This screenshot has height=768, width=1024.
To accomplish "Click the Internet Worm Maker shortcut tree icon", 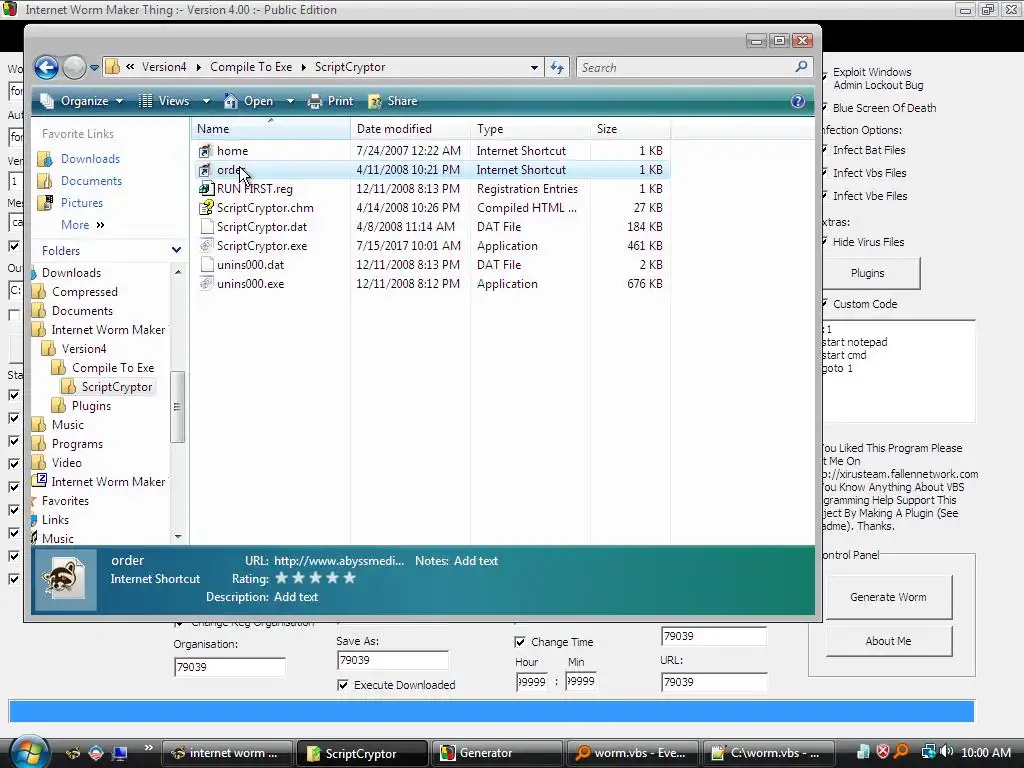I will point(40,481).
